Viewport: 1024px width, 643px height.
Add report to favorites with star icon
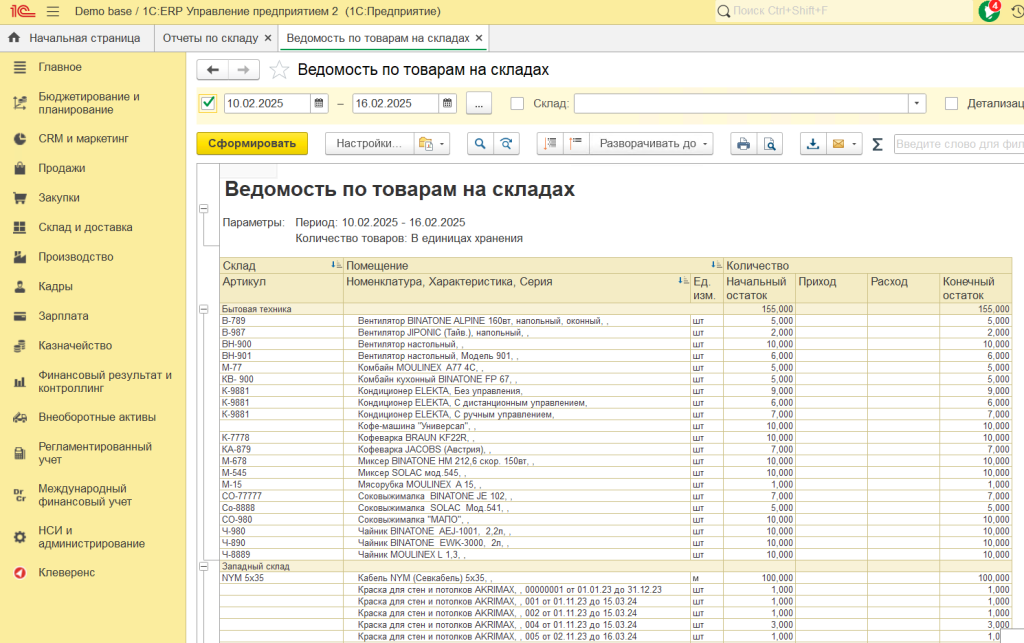(279, 70)
